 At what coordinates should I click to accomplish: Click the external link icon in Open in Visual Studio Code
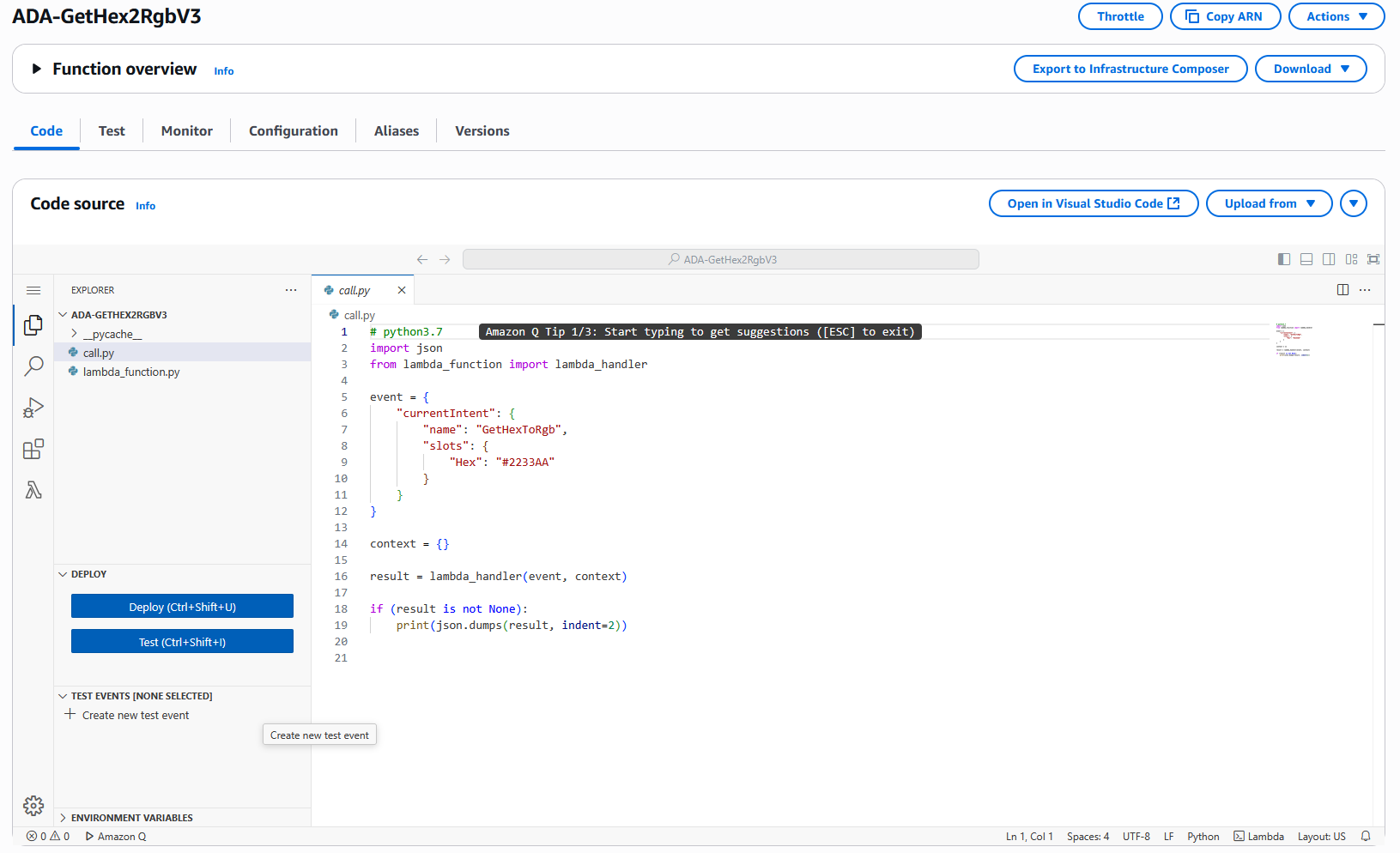point(1173,203)
